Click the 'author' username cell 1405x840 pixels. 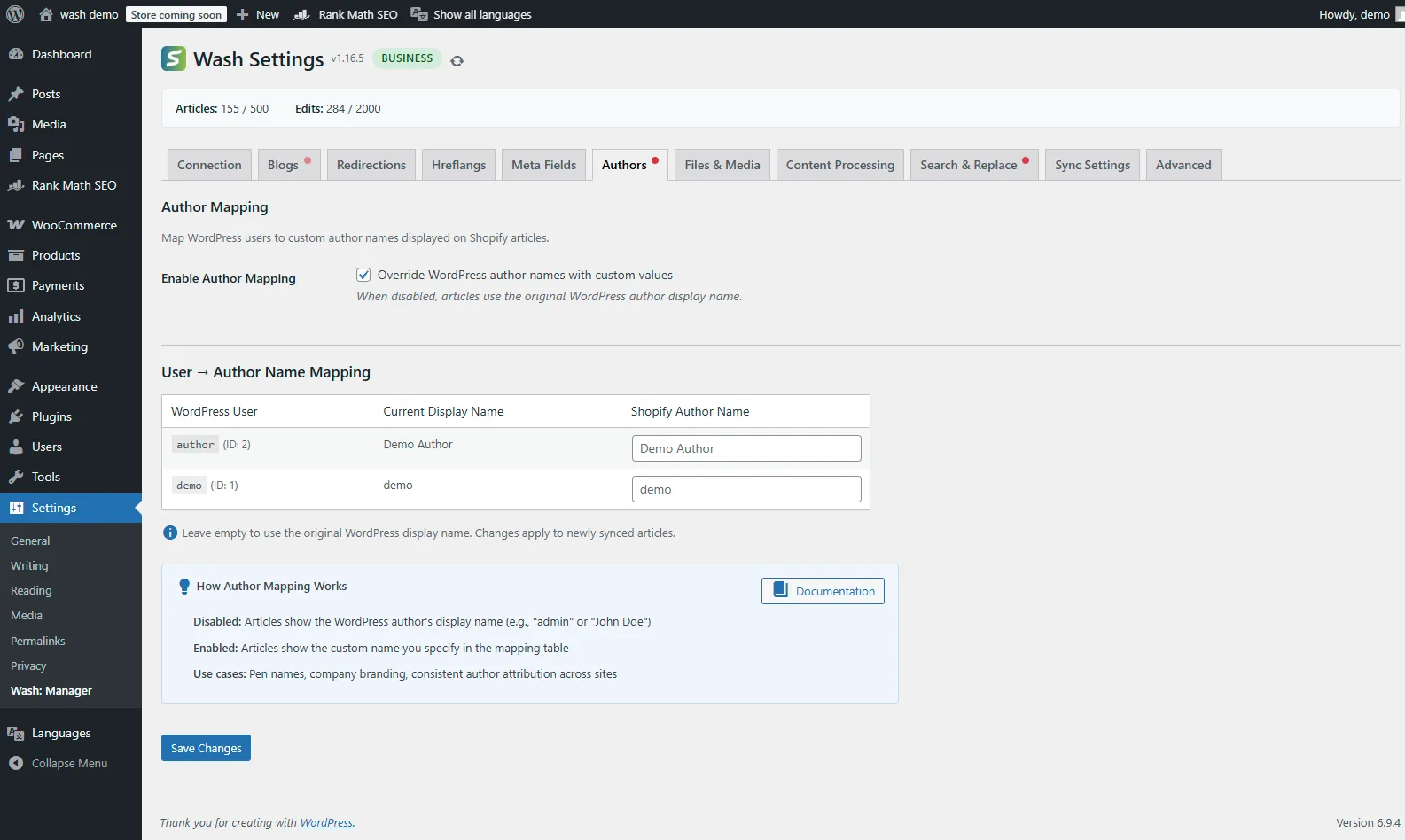195,445
